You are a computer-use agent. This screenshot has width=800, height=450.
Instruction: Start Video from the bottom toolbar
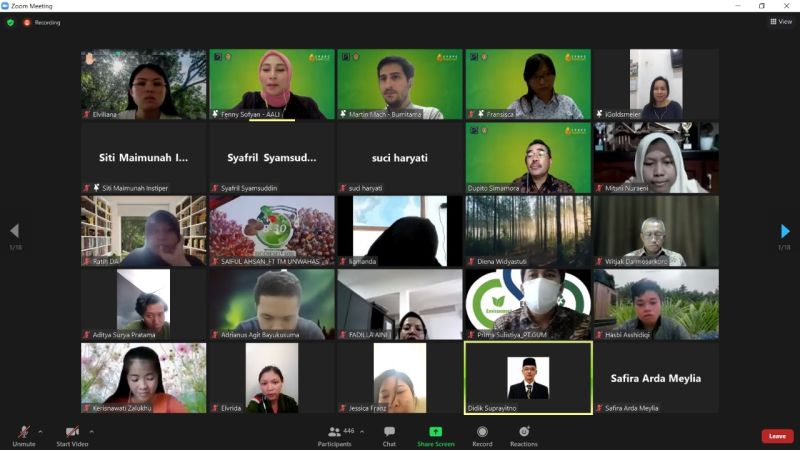click(x=72, y=434)
